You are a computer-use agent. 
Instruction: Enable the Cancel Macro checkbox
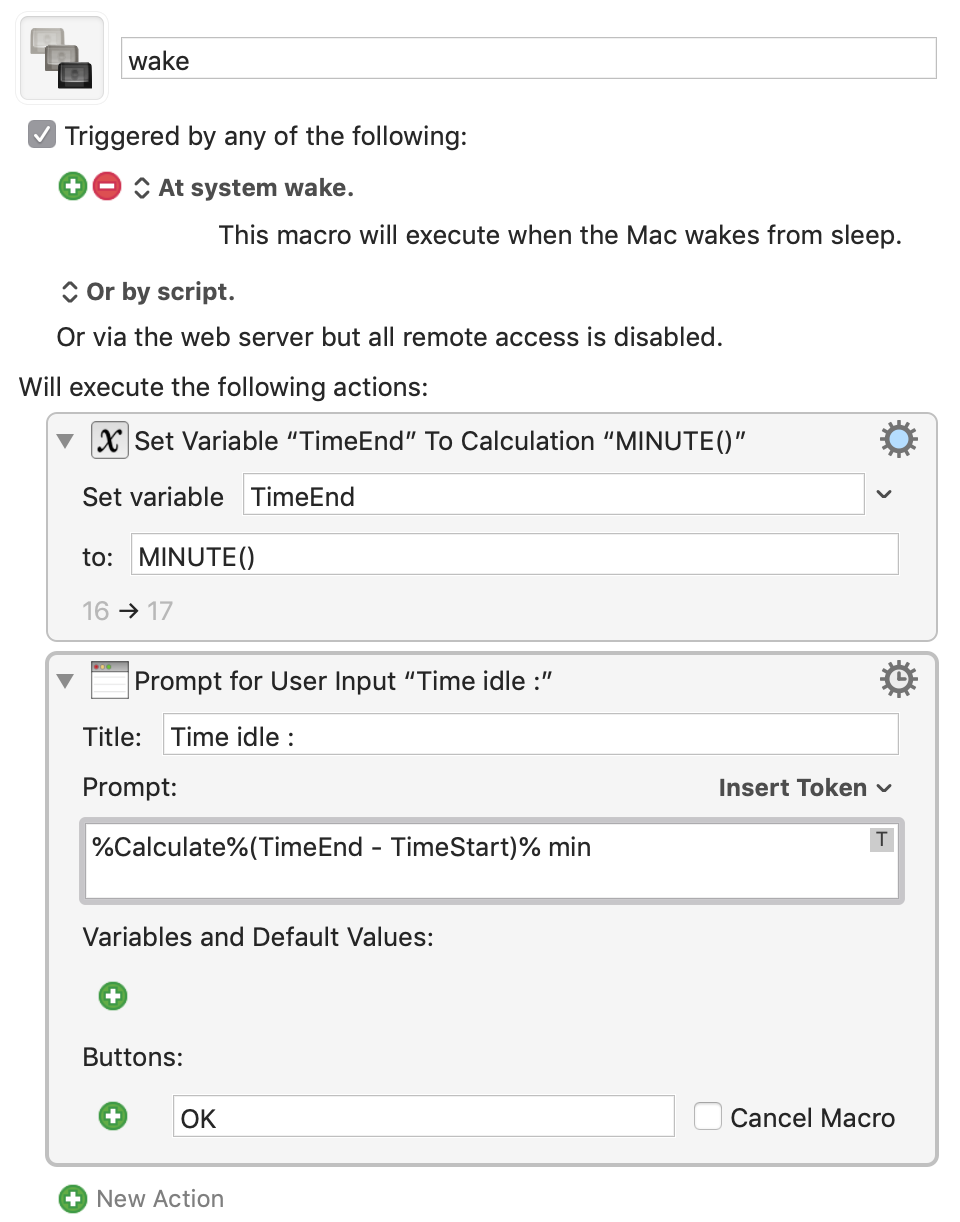coord(708,1116)
